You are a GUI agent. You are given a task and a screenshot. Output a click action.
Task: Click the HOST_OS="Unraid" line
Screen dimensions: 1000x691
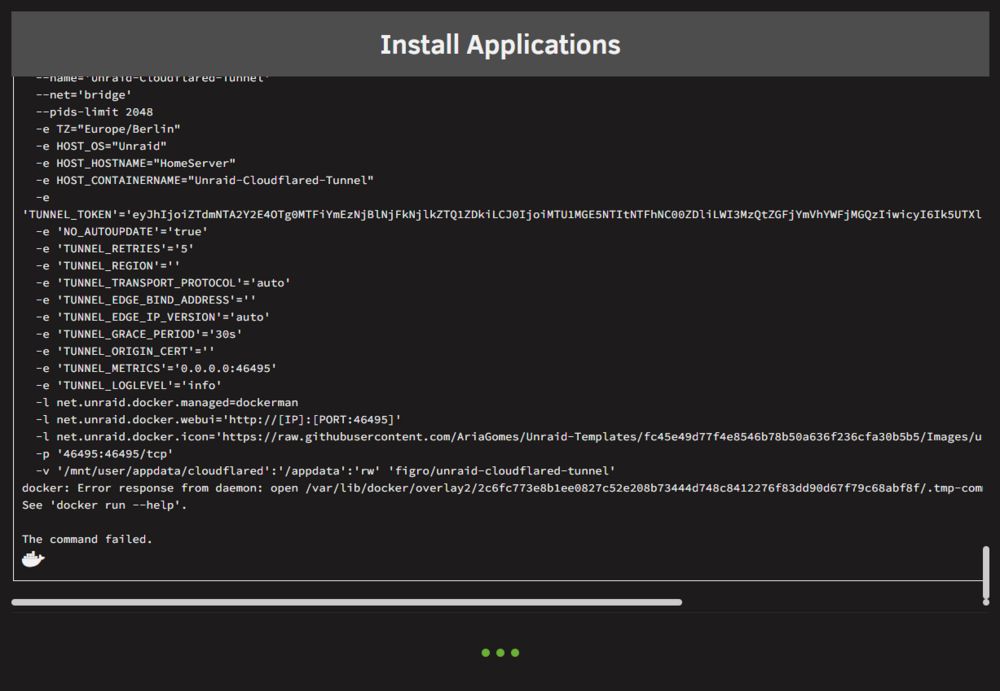(x=101, y=146)
